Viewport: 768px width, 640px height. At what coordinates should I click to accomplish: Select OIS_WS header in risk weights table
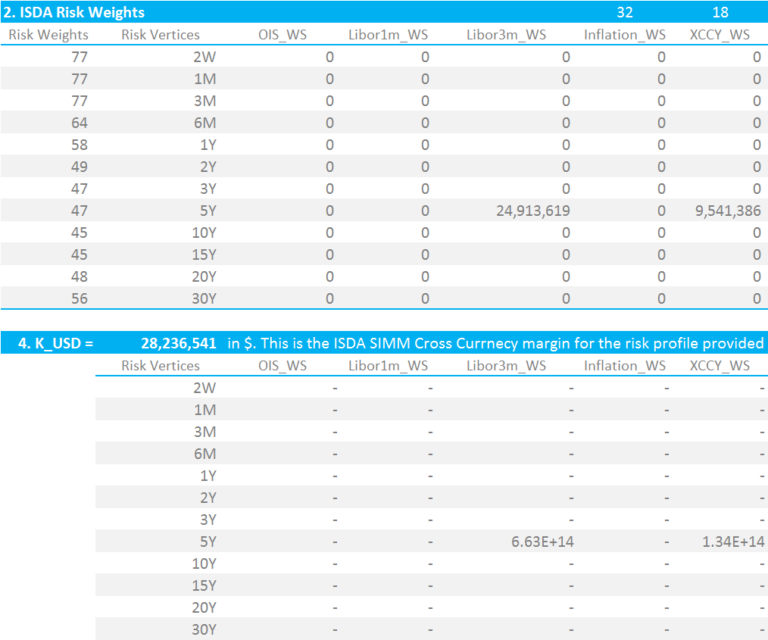click(x=283, y=35)
